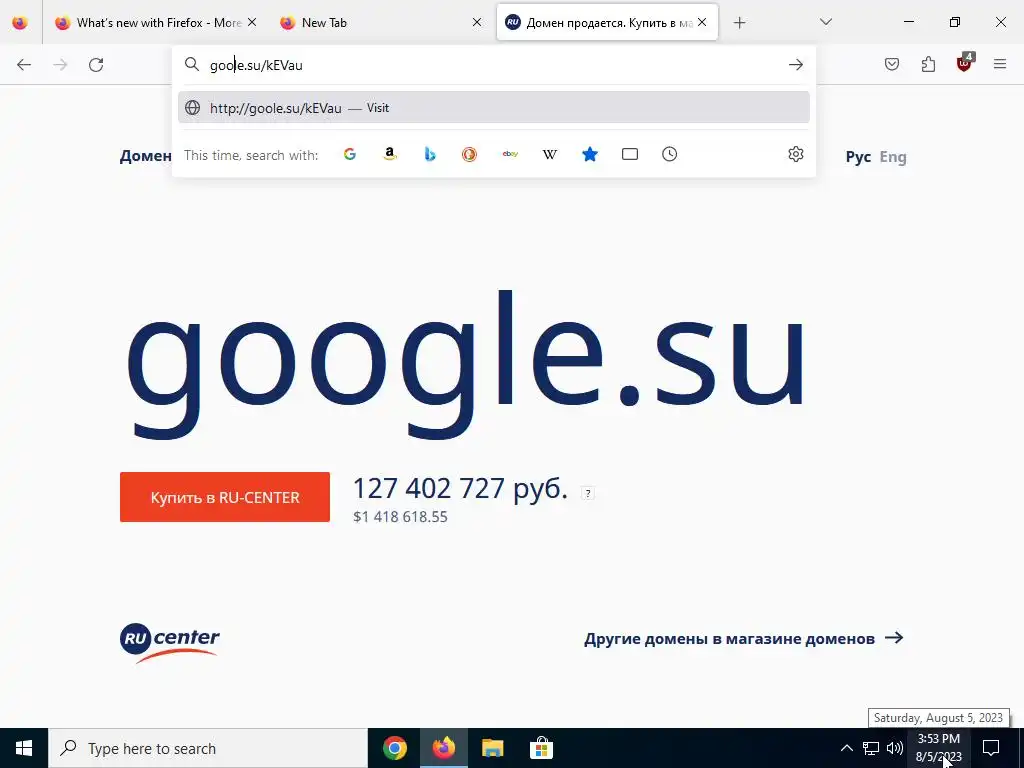Search in Bookmarks via star icon

[590, 154]
